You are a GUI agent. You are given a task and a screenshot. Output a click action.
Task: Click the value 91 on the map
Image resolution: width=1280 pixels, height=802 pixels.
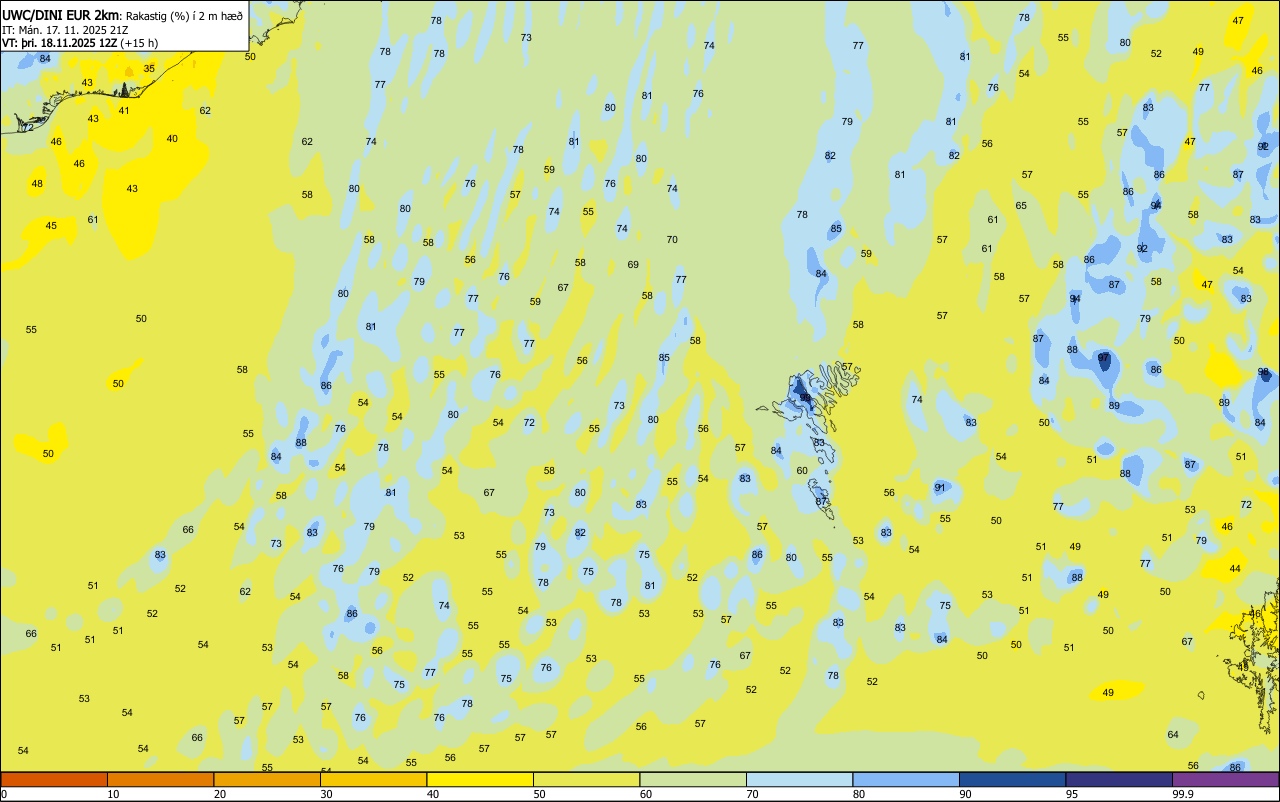pos(940,487)
